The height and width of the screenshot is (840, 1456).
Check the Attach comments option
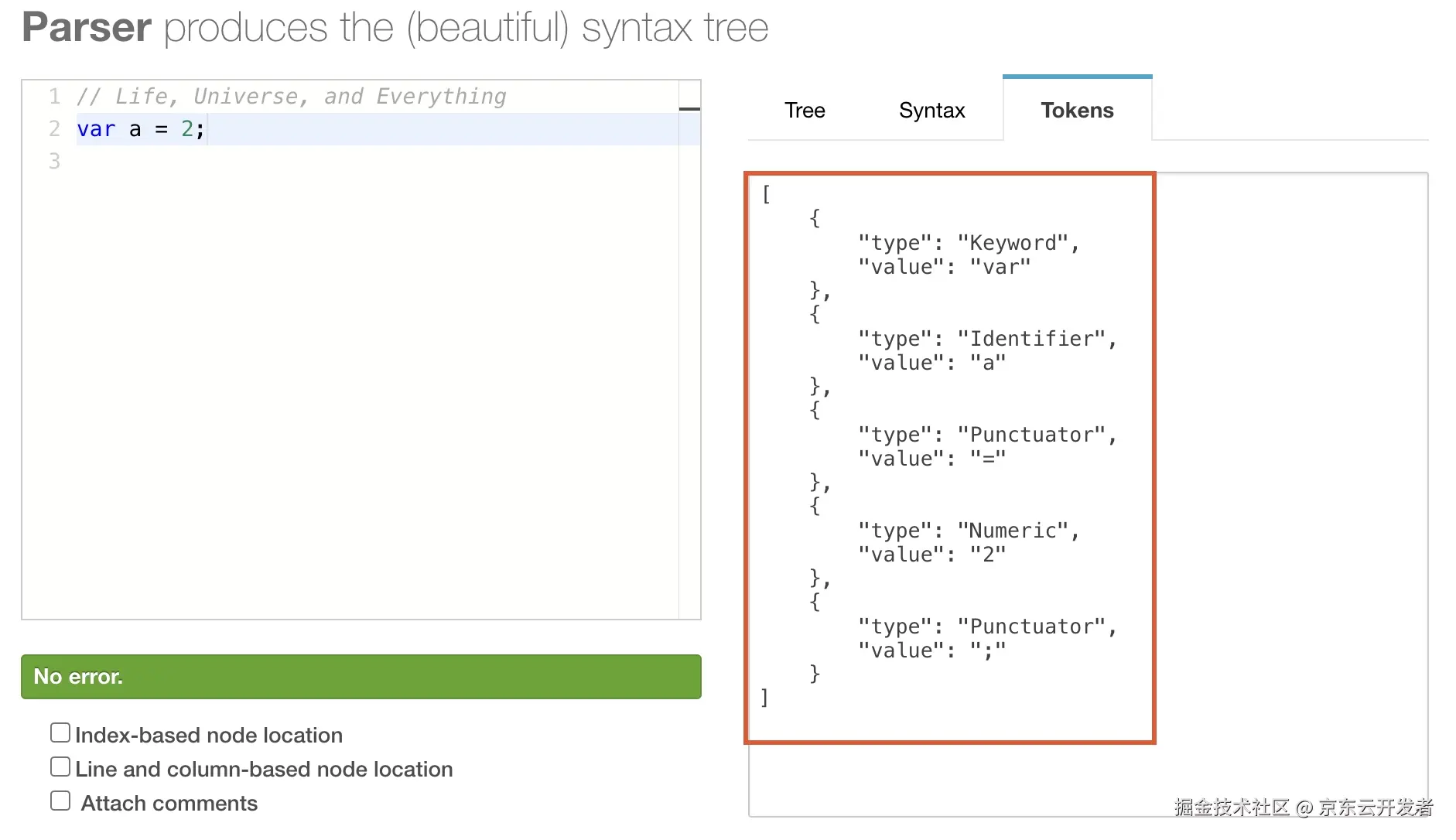60,801
